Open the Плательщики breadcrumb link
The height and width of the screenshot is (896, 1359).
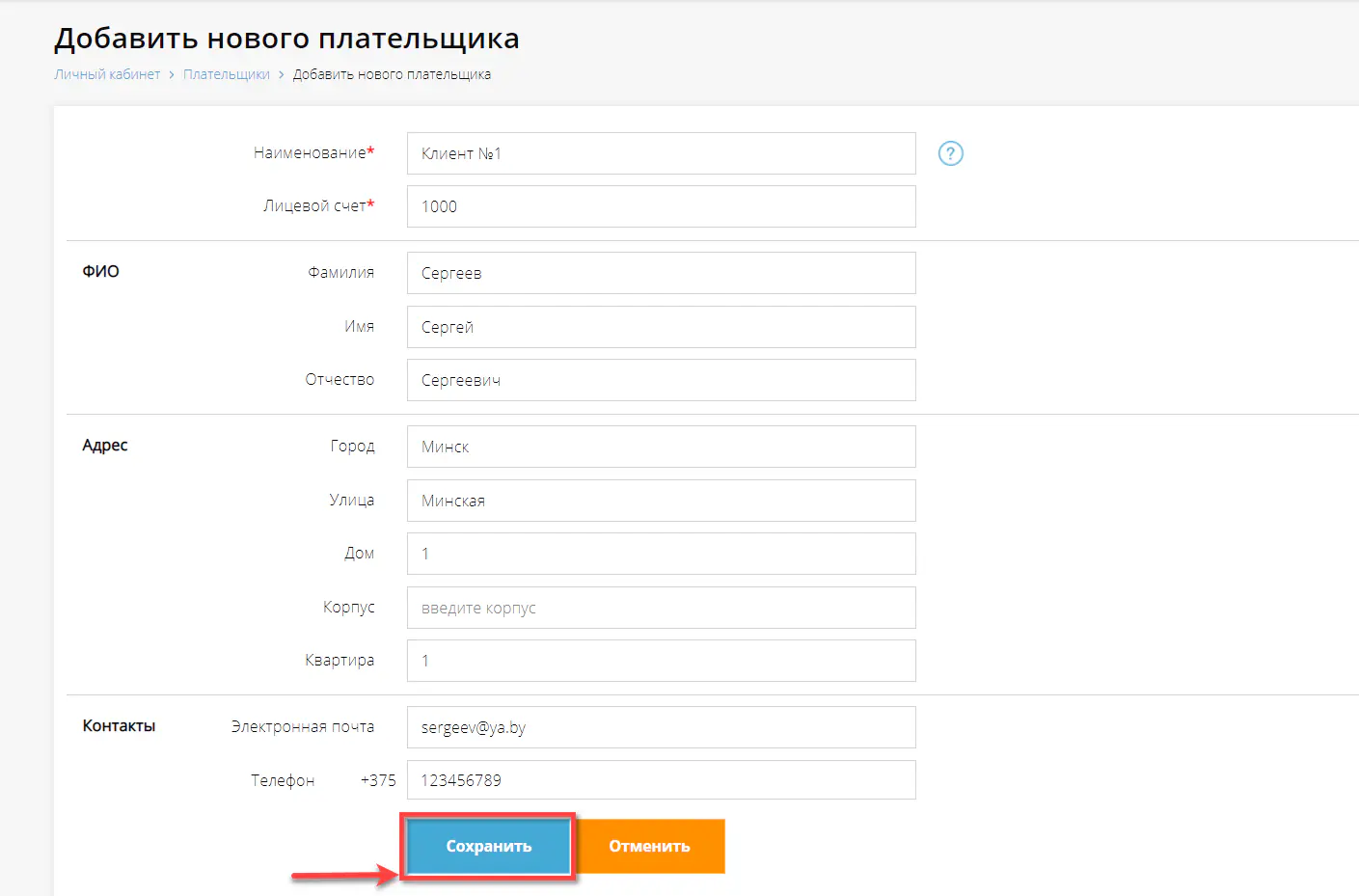point(227,73)
